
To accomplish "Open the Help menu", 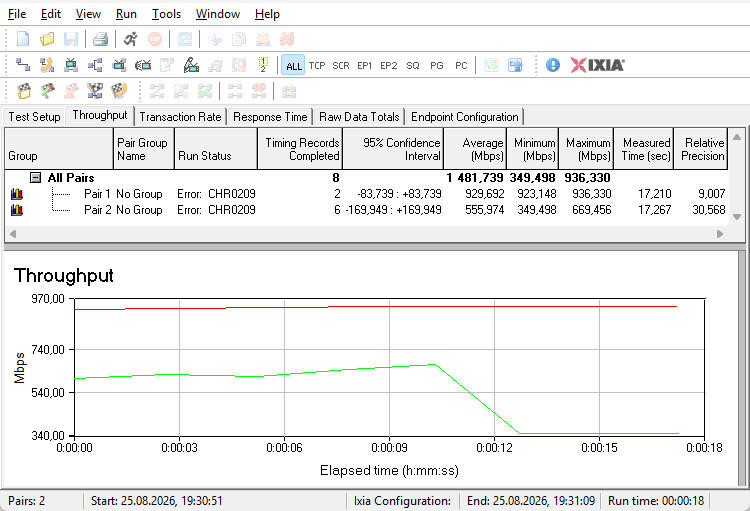I will [x=267, y=14].
